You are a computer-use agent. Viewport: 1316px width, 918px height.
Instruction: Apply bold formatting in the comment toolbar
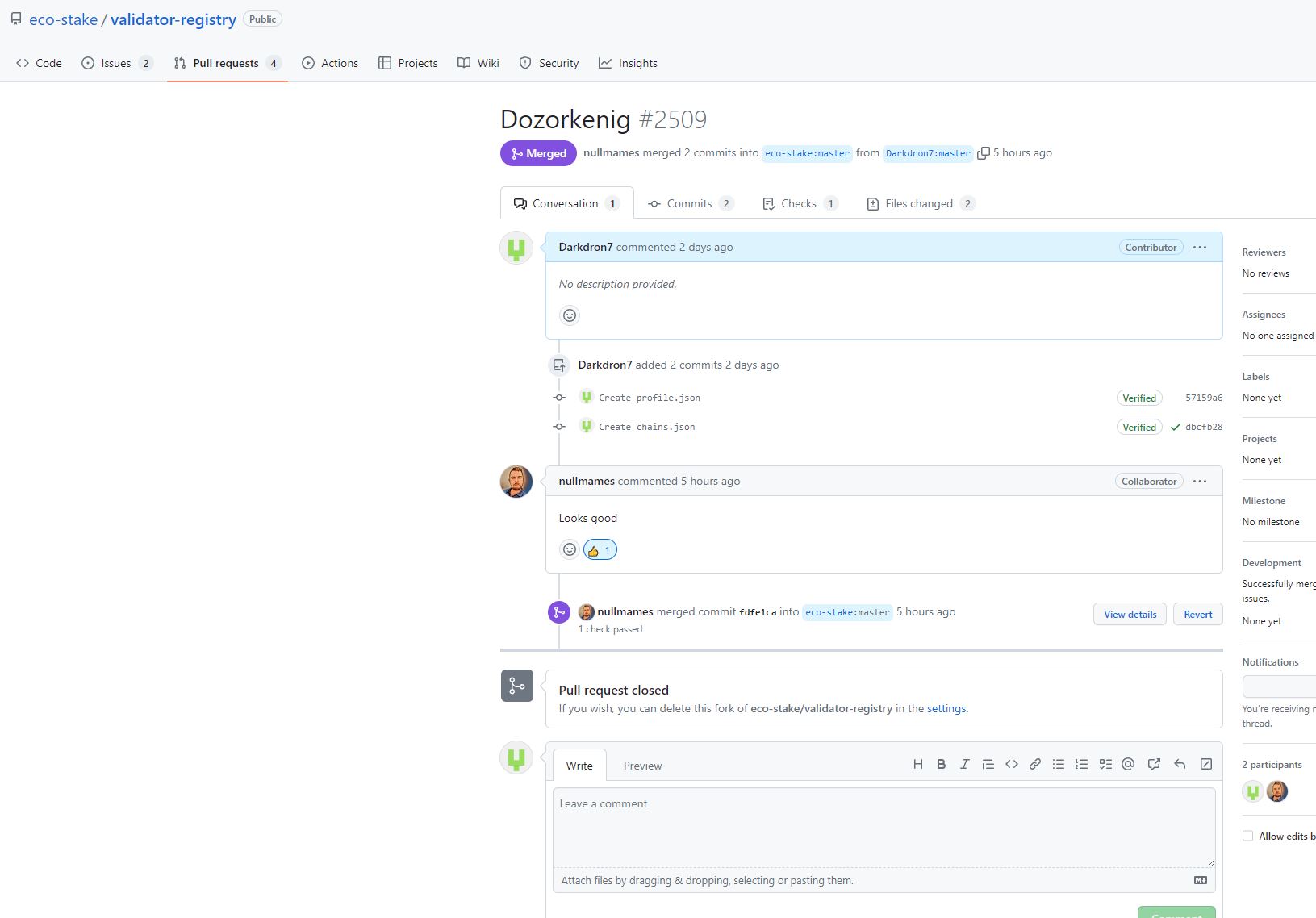(941, 764)
